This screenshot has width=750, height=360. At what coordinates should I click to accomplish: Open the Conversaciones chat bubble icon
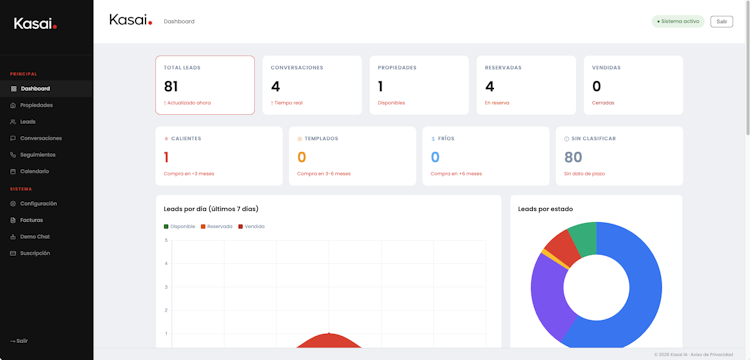(13, 138)
